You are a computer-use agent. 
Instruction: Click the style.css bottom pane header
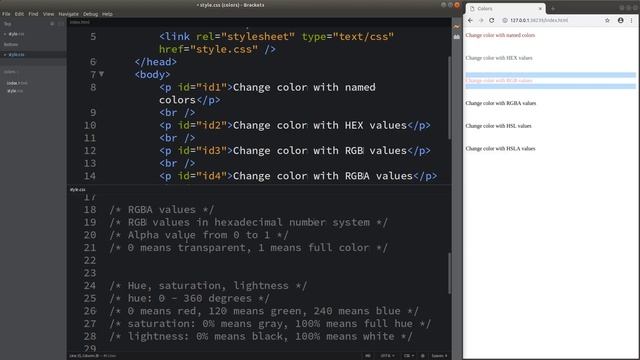click(x=78, y=190)
